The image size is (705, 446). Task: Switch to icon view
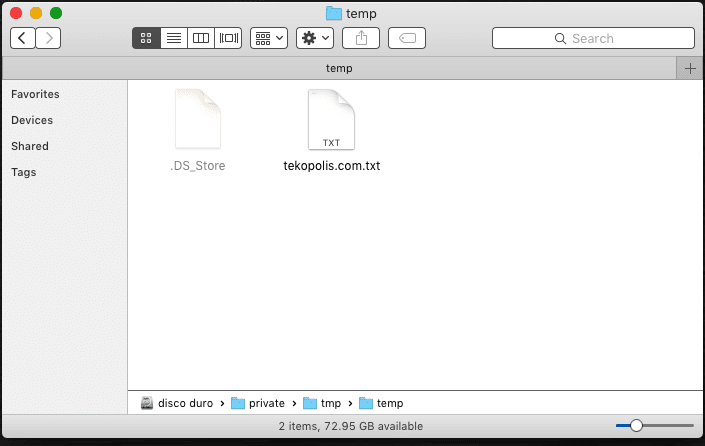coord(146,38)
